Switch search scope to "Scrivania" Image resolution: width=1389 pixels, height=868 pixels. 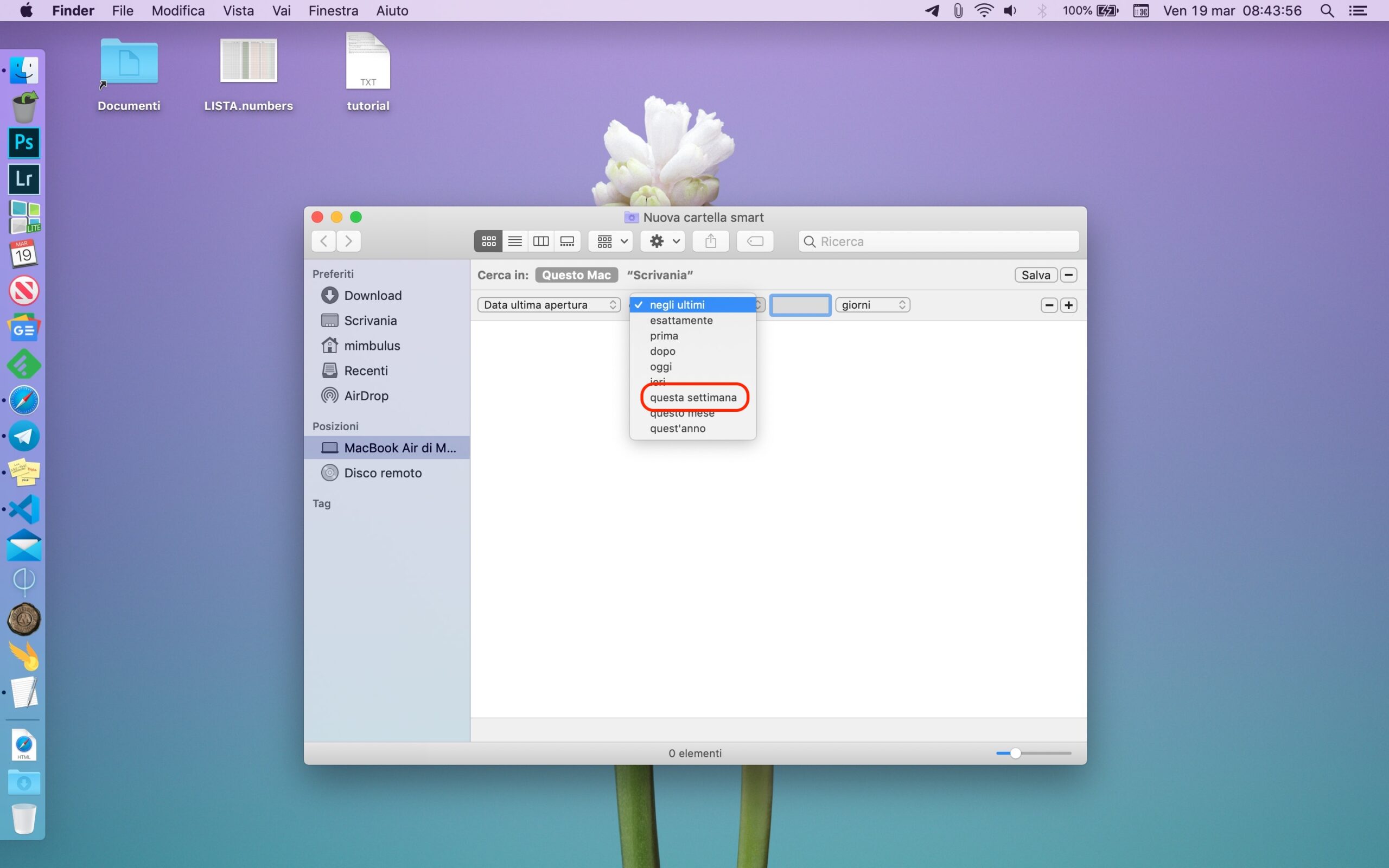pyautogui.click(x=659, y=275)
